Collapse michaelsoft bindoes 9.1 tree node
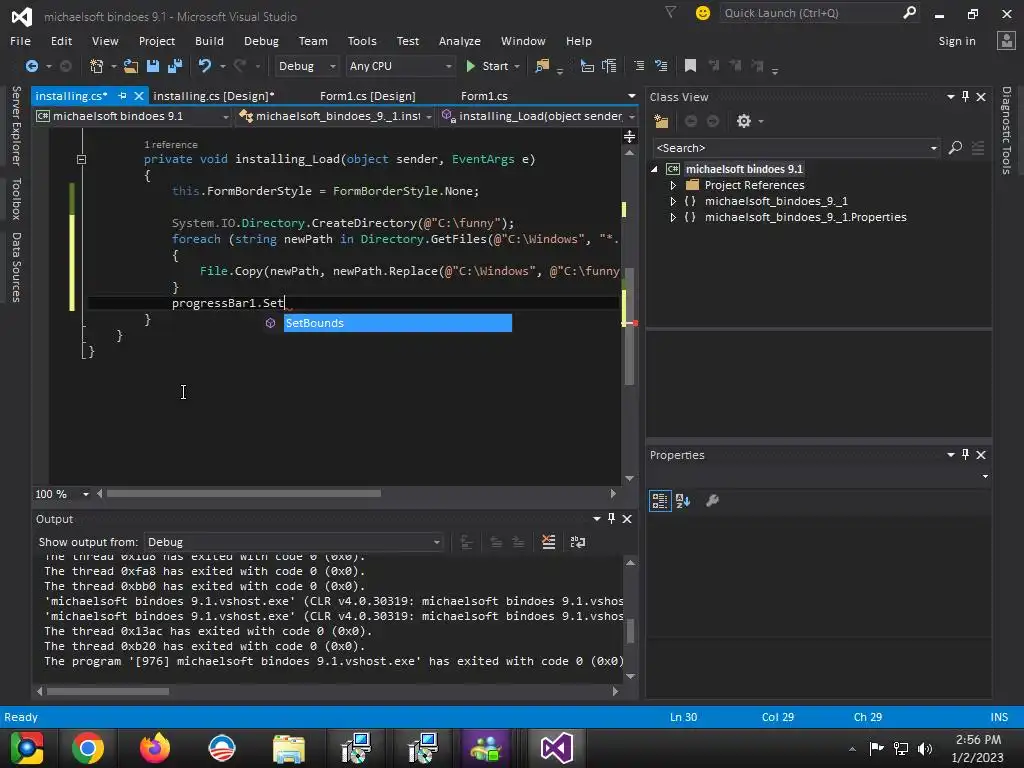 click(x=654, y=169)
